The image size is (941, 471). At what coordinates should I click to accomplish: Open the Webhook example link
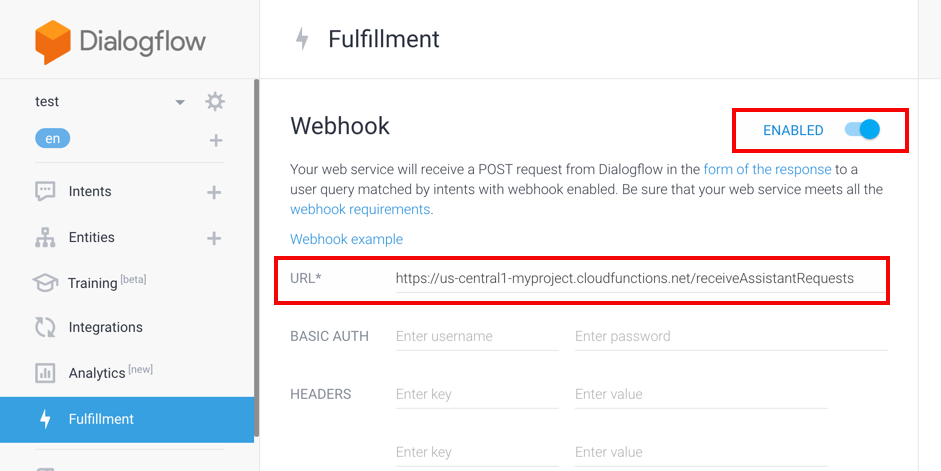click(346, 239)
